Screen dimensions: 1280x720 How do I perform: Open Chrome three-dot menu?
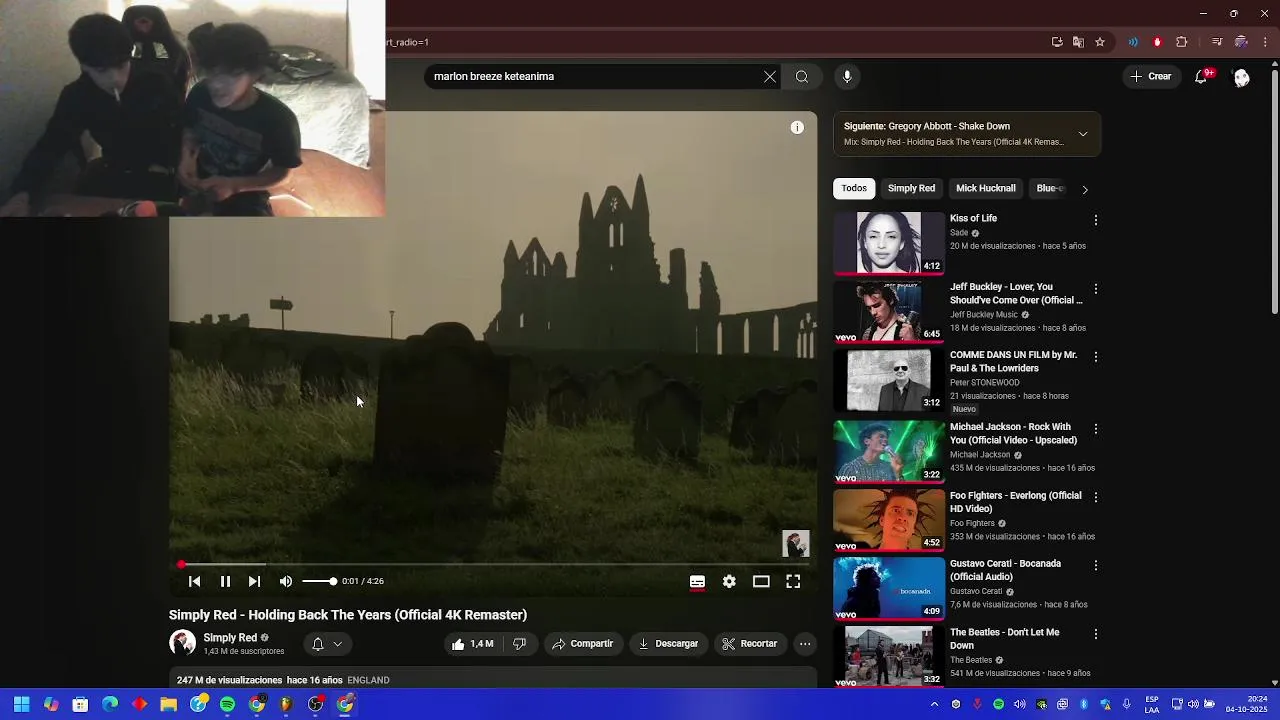coord(1266,42)
